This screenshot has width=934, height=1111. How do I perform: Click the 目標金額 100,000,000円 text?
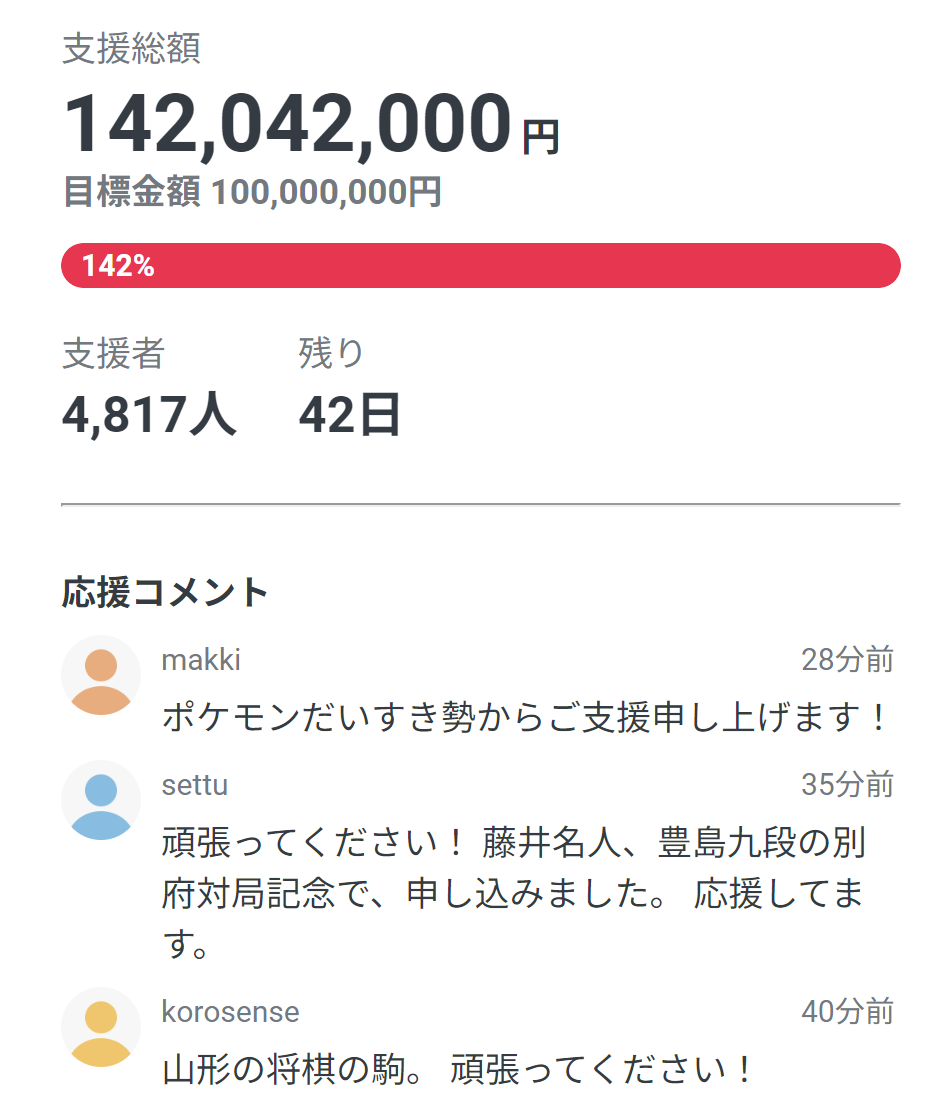point(253,192)
